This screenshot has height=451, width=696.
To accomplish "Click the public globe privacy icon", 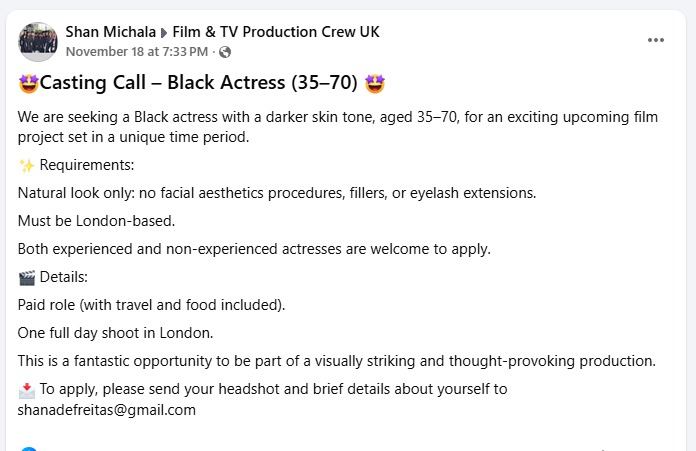I will pos(225,52).
